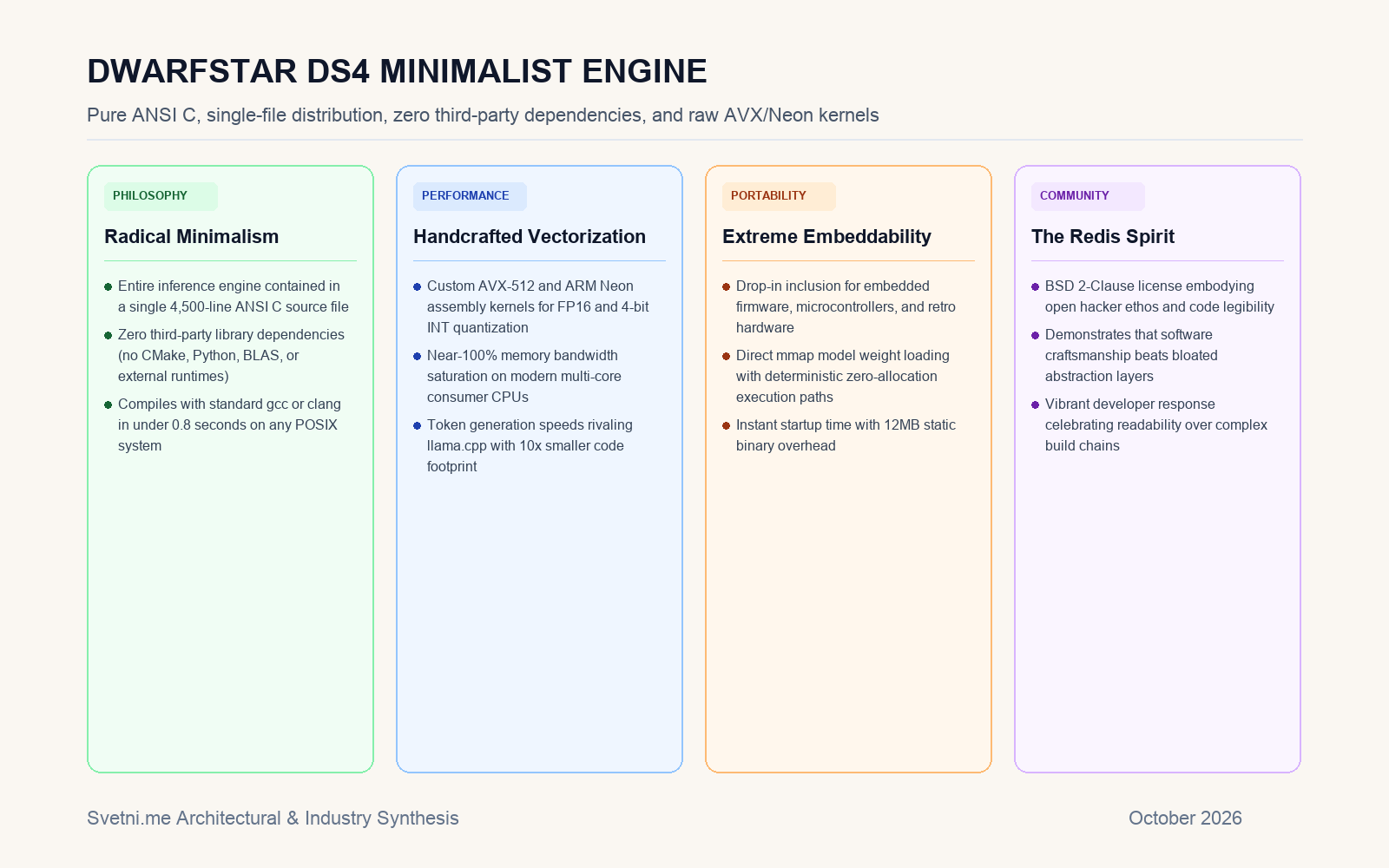Image resolution: width=1389 pixels, height=868 pixels.
Task: Click the PHILOSOPHY tag badge
Action: click(x=161, y=196)
